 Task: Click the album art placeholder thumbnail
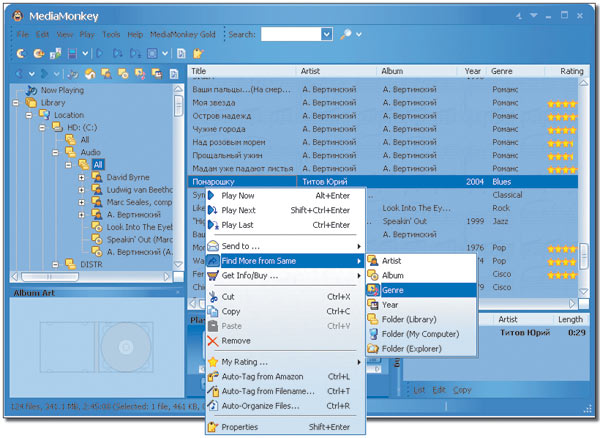click(96, 347)
